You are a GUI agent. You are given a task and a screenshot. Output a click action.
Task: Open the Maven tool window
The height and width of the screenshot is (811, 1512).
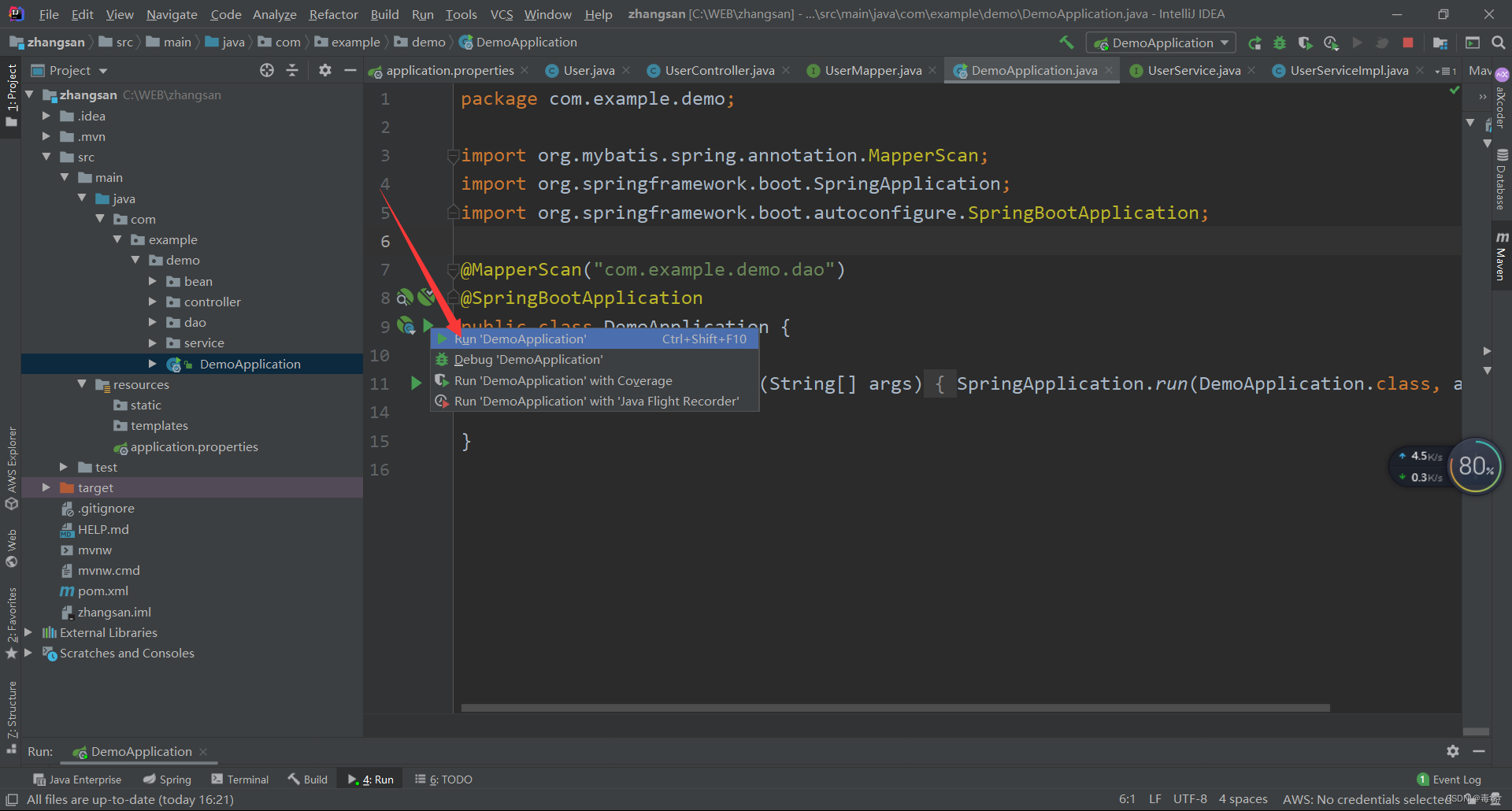1502,256
